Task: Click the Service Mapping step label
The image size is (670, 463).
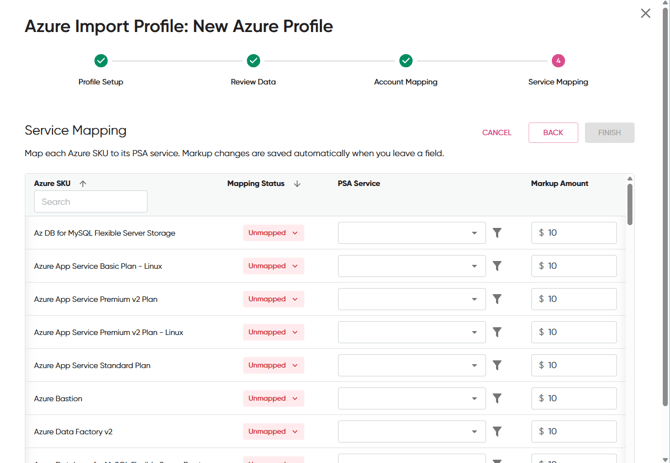Action: click(558, 82)
